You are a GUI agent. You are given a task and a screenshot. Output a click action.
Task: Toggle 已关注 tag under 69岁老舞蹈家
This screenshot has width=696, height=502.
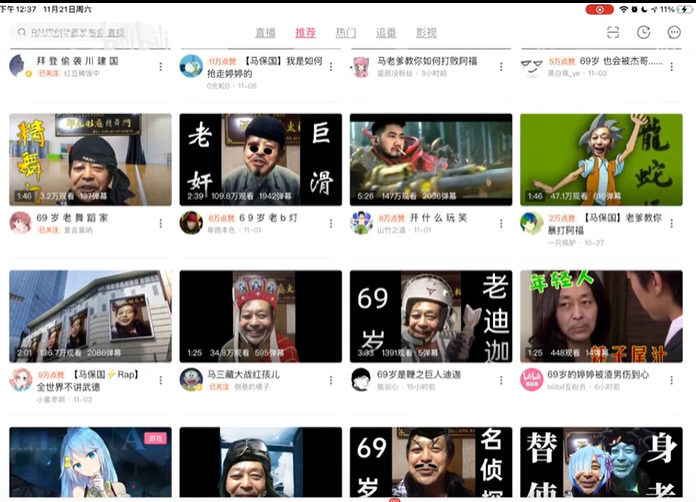pyautogui.click(x=49, y=230)
